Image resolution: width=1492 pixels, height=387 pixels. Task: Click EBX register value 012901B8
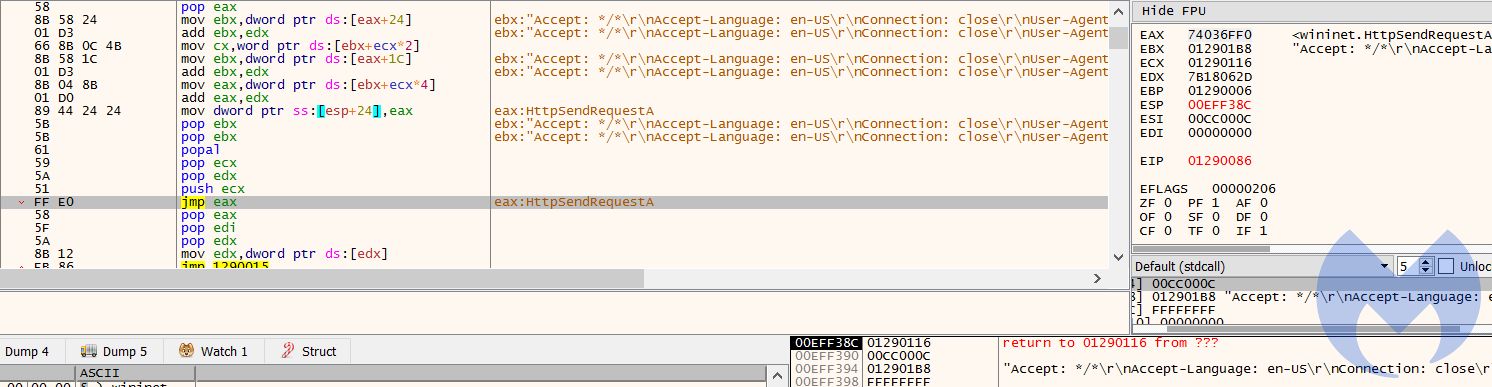pos(1219,49)
